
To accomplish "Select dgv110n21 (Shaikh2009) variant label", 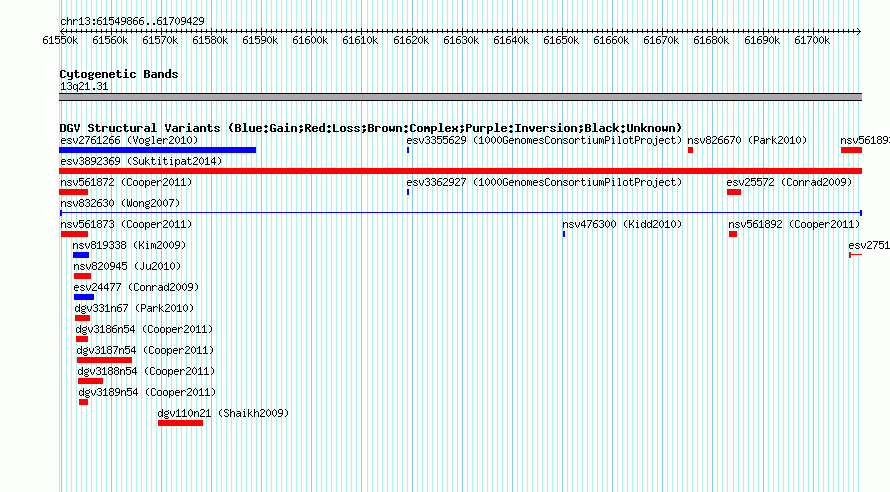I will coord(224,413).
